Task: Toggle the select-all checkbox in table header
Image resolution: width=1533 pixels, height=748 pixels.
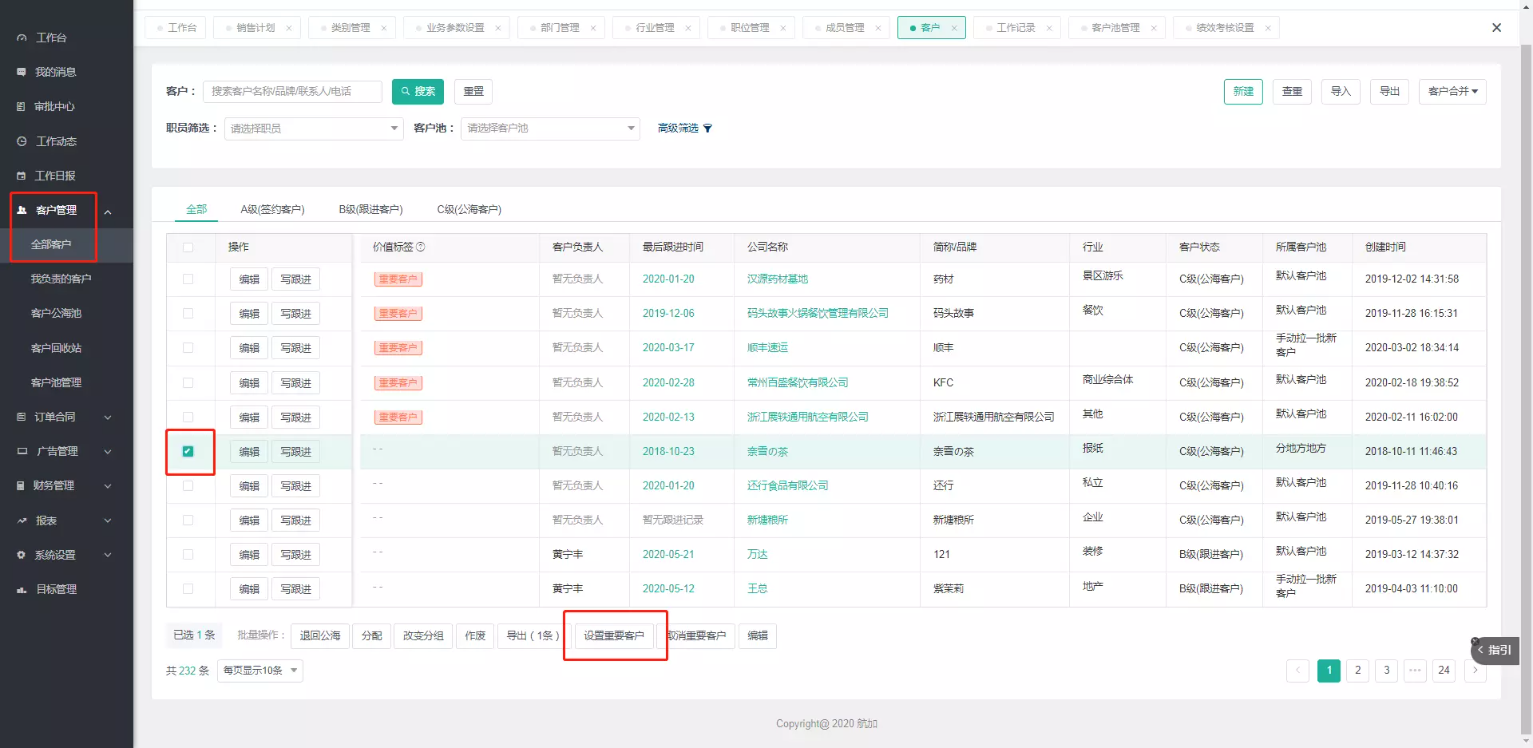Action: [x=188, y=247]
